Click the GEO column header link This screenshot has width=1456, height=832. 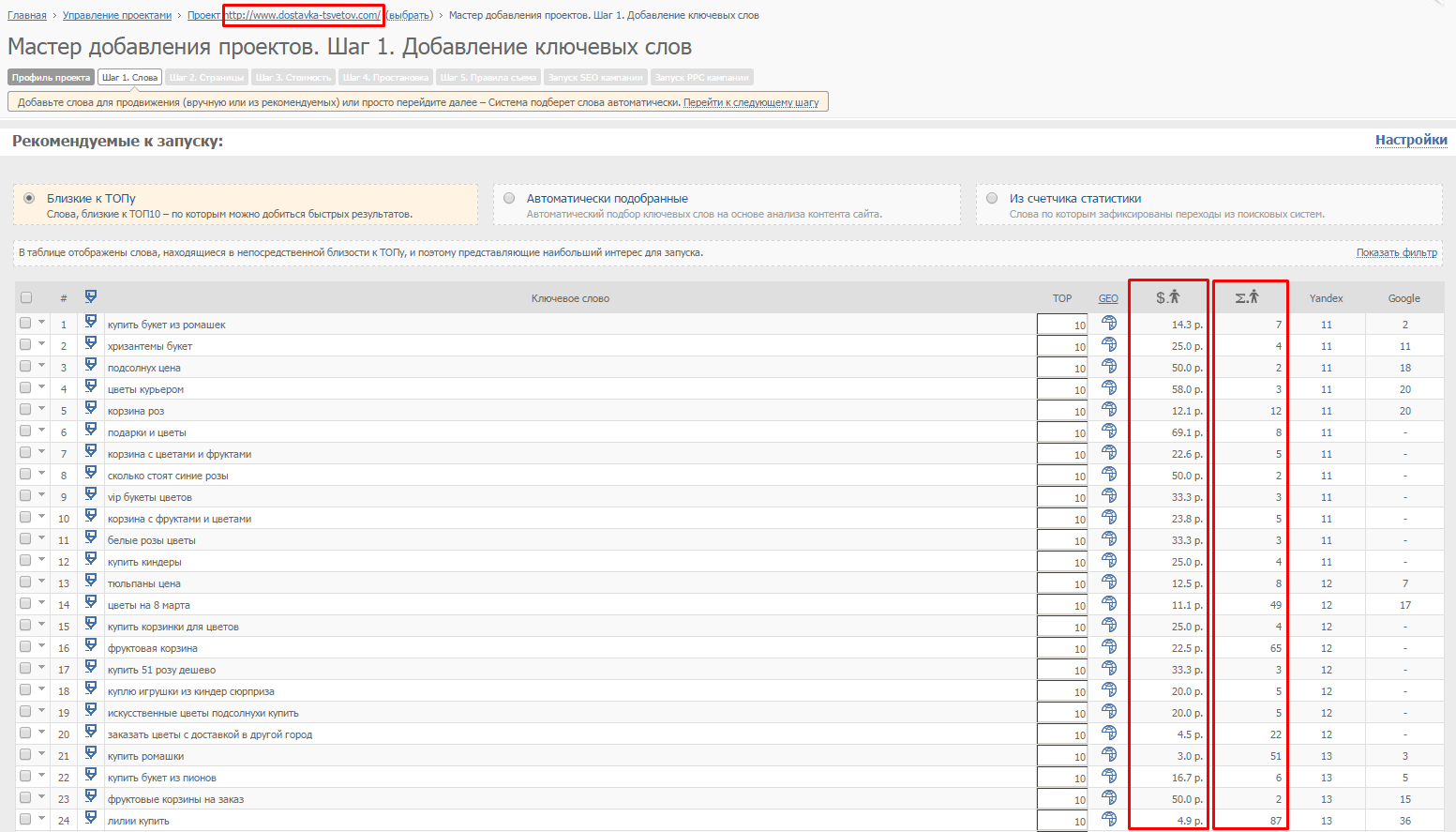coord(1108,298)
